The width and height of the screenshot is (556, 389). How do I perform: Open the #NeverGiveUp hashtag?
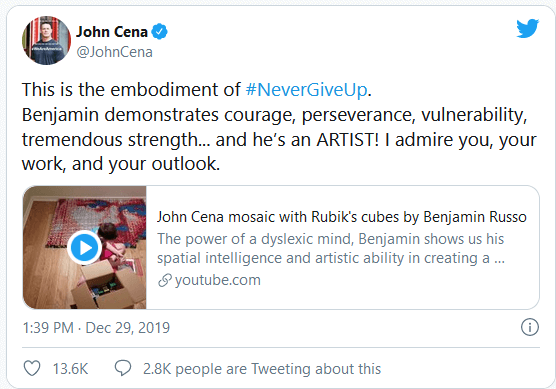(x=306, y=89)
